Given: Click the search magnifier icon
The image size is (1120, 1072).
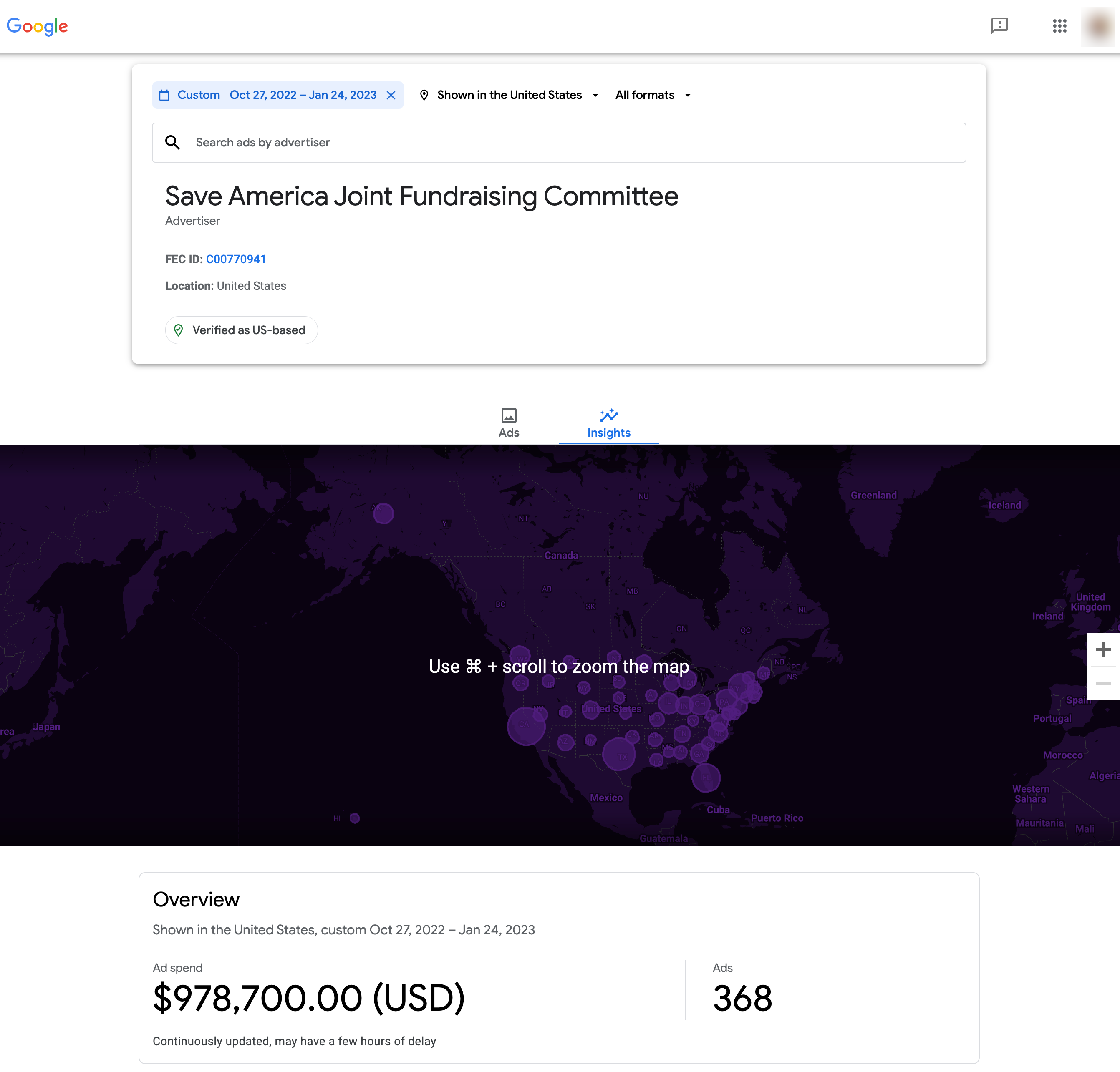Looking at the screenshot, I should pos(173,142).
